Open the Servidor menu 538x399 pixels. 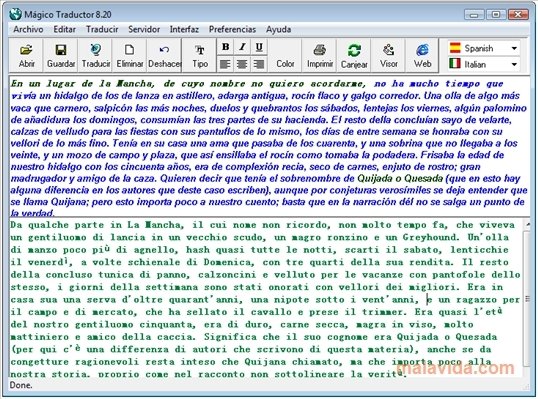click(144, 30)
